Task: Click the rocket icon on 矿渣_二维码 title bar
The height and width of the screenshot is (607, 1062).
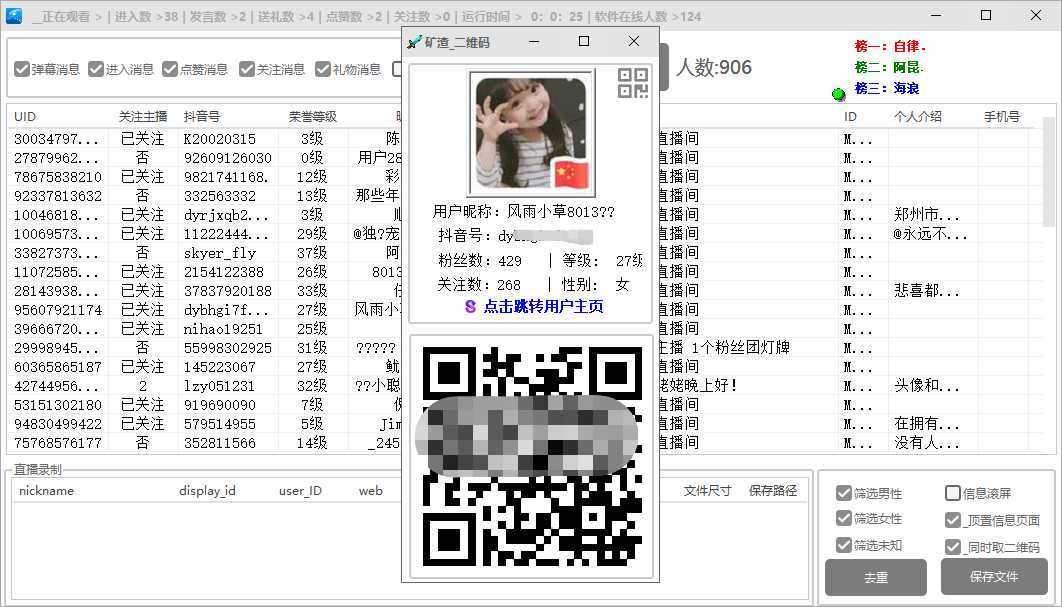Action: point(416,42)
